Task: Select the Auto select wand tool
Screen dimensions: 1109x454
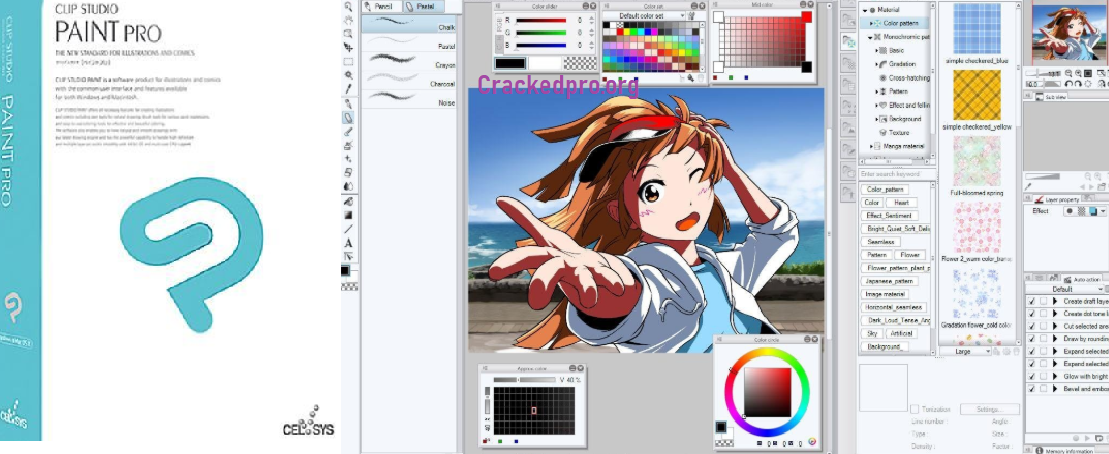Action: pos(348,75)
